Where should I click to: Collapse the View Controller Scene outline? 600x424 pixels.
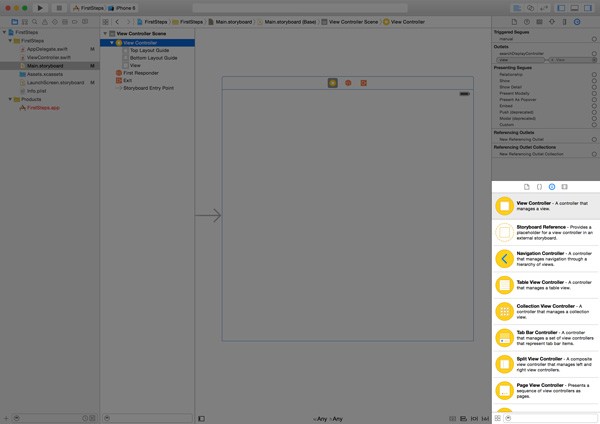(105, 34)
